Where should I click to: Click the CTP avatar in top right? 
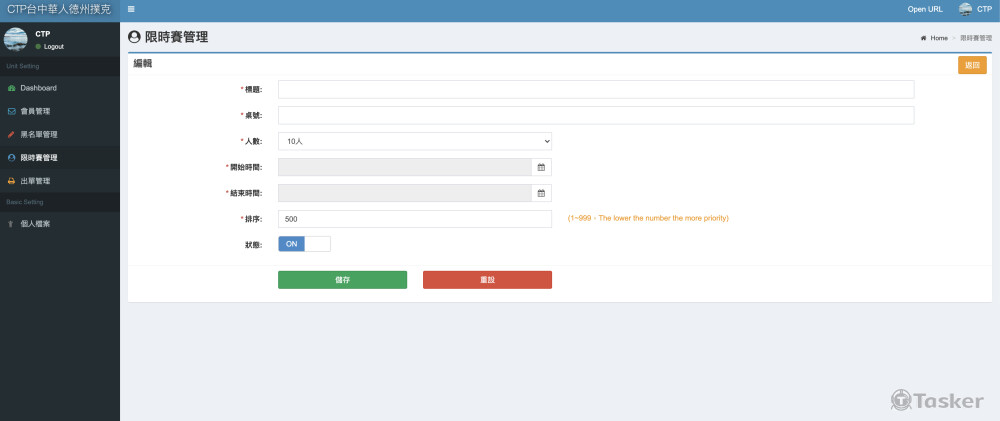(x=965, y=9)
